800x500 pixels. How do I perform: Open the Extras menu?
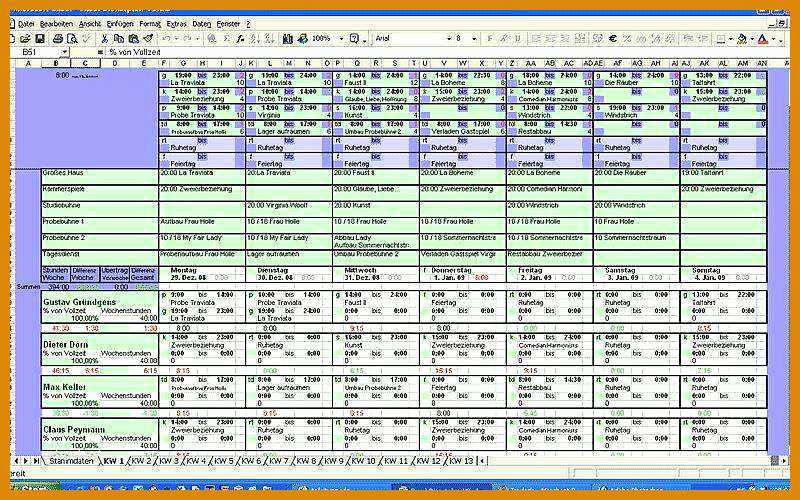(177, 24)
